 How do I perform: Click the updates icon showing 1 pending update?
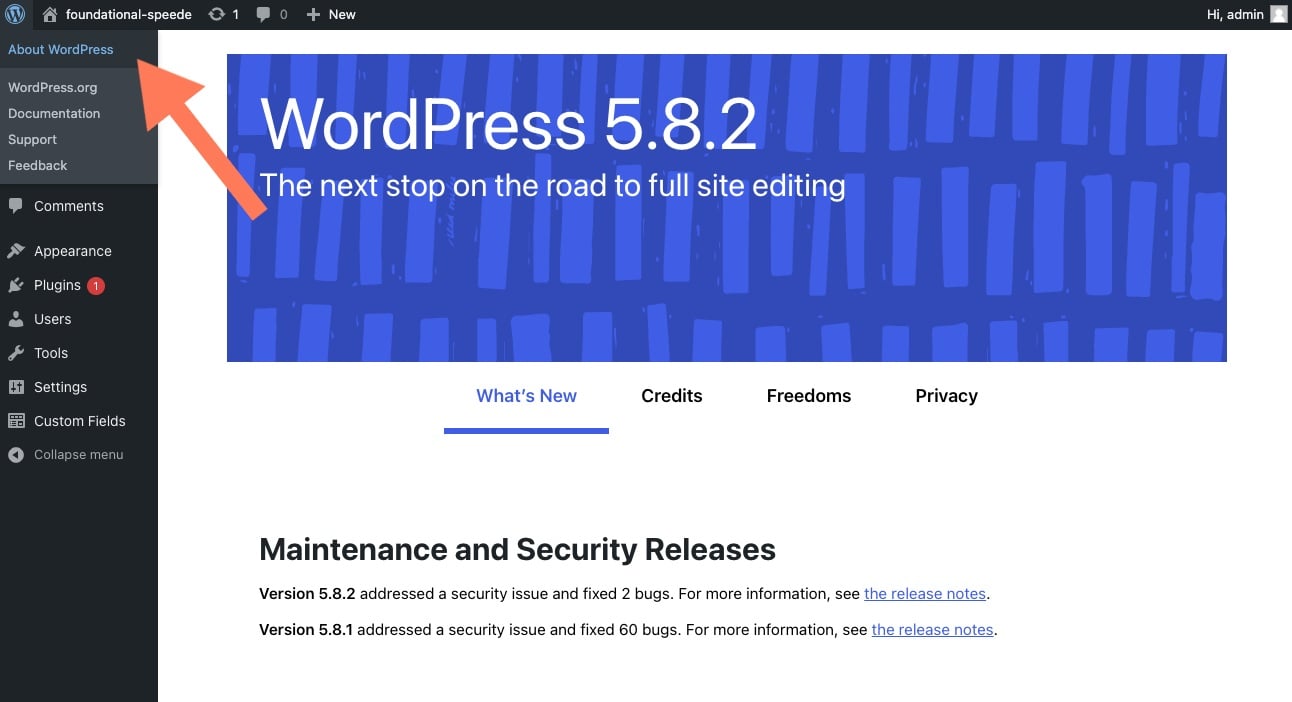point(224,14)
